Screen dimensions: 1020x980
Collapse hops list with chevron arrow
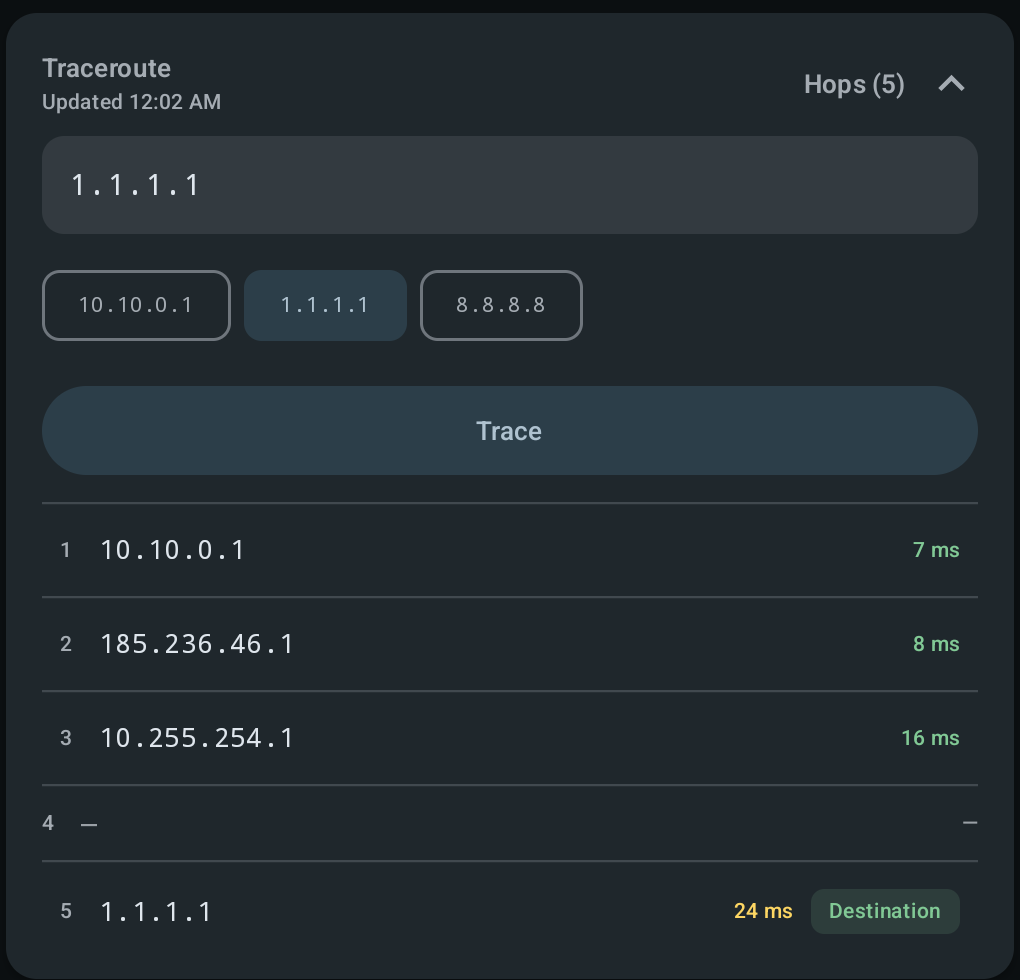pos(951,84)
